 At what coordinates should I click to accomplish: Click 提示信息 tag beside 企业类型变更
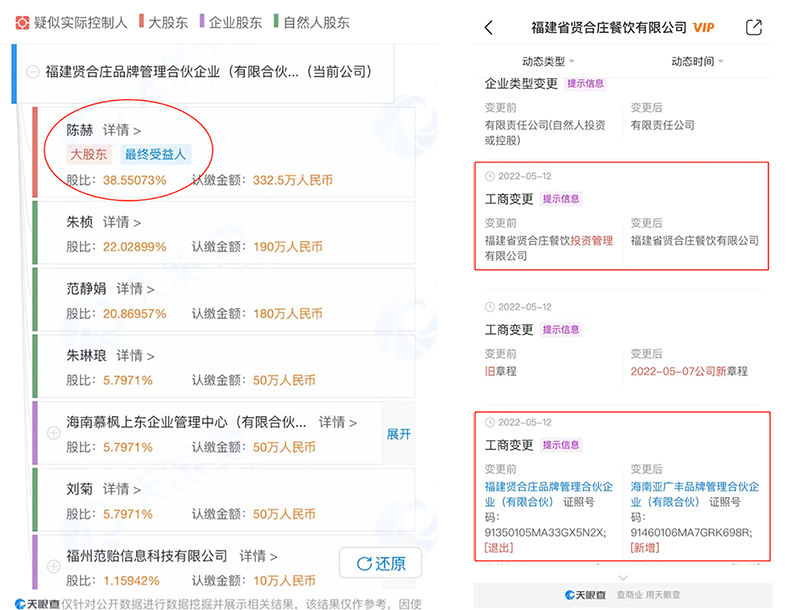point(585,84)
